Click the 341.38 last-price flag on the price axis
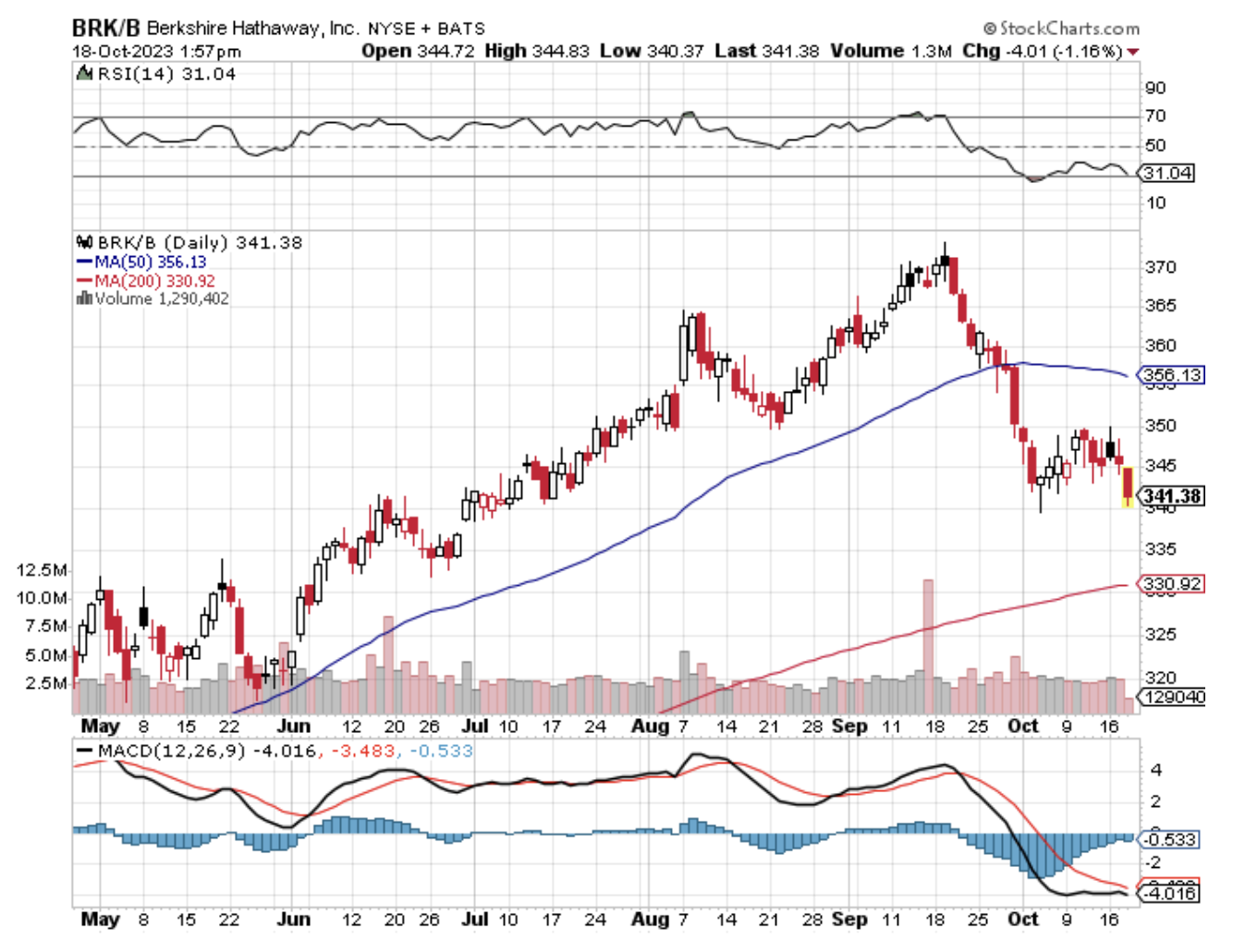This screenshot has width=1233, height=952. (1172, 496)
